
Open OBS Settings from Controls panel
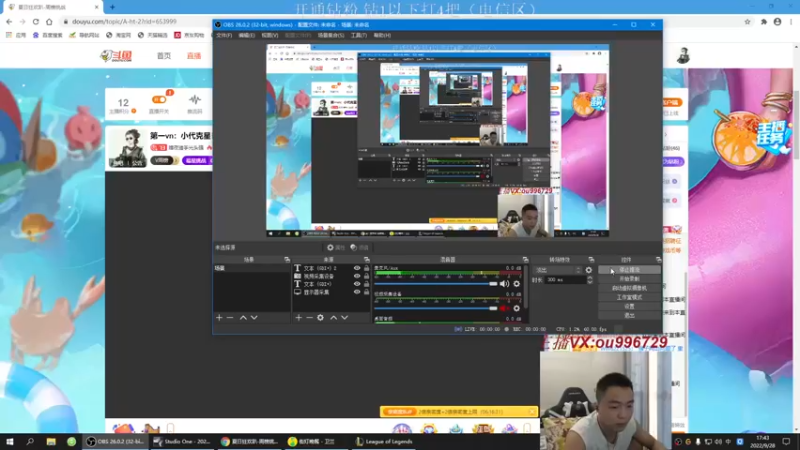point(629,306)
